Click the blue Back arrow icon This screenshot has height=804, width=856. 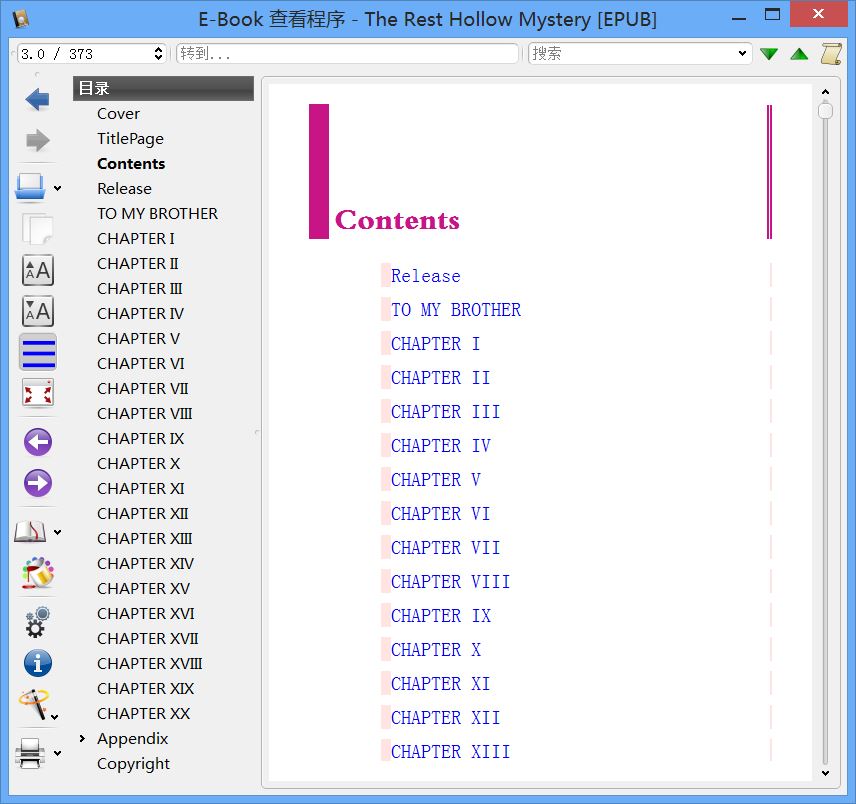click(x=37, y=99)
